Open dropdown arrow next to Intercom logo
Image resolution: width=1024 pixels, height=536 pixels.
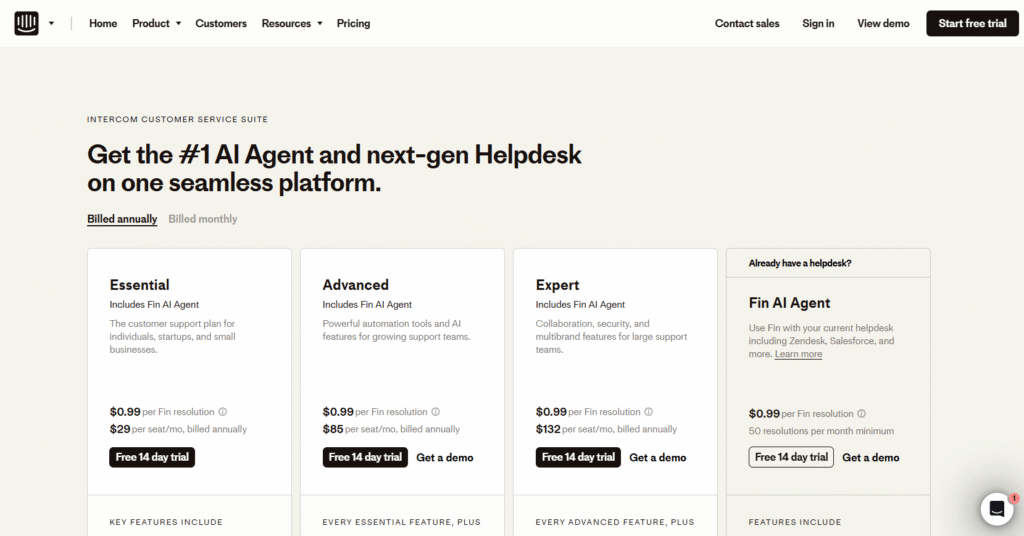(x=51, y=23)
